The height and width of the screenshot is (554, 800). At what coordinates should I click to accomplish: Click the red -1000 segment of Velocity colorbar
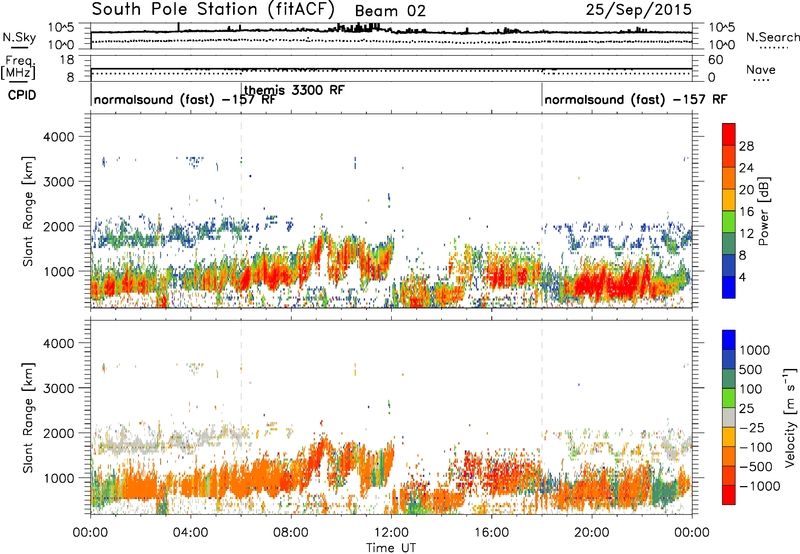[729, 495]
